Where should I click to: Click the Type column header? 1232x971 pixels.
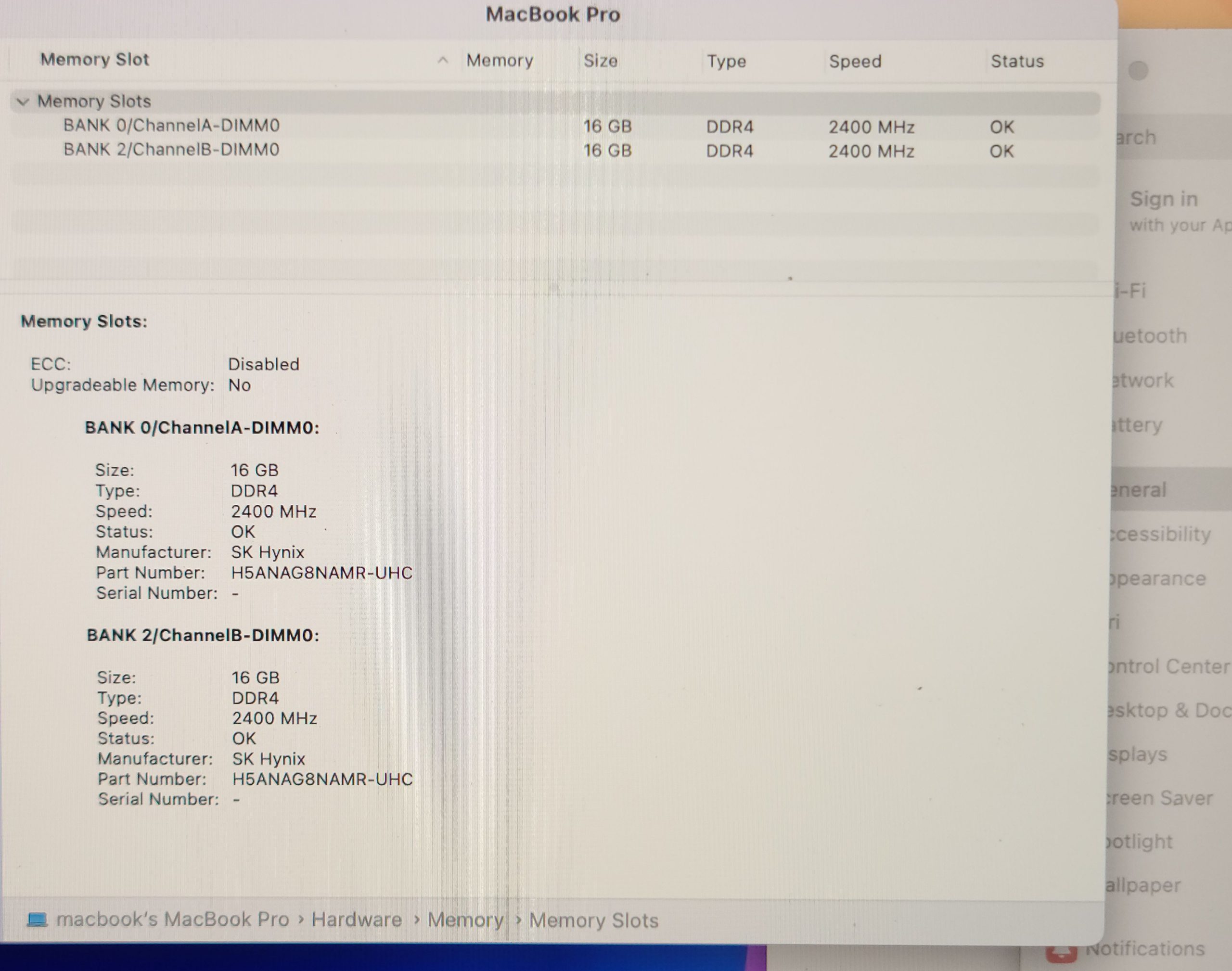(x=726, y=62)
